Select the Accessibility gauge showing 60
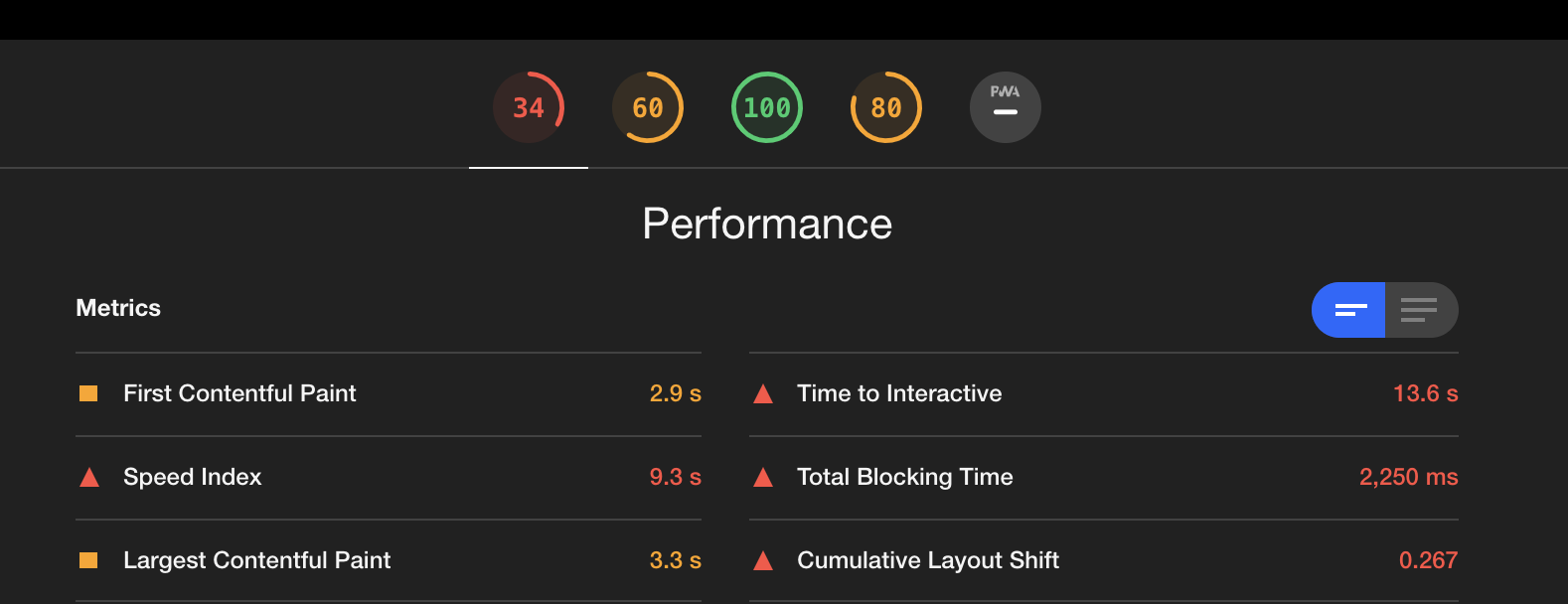 648,106
